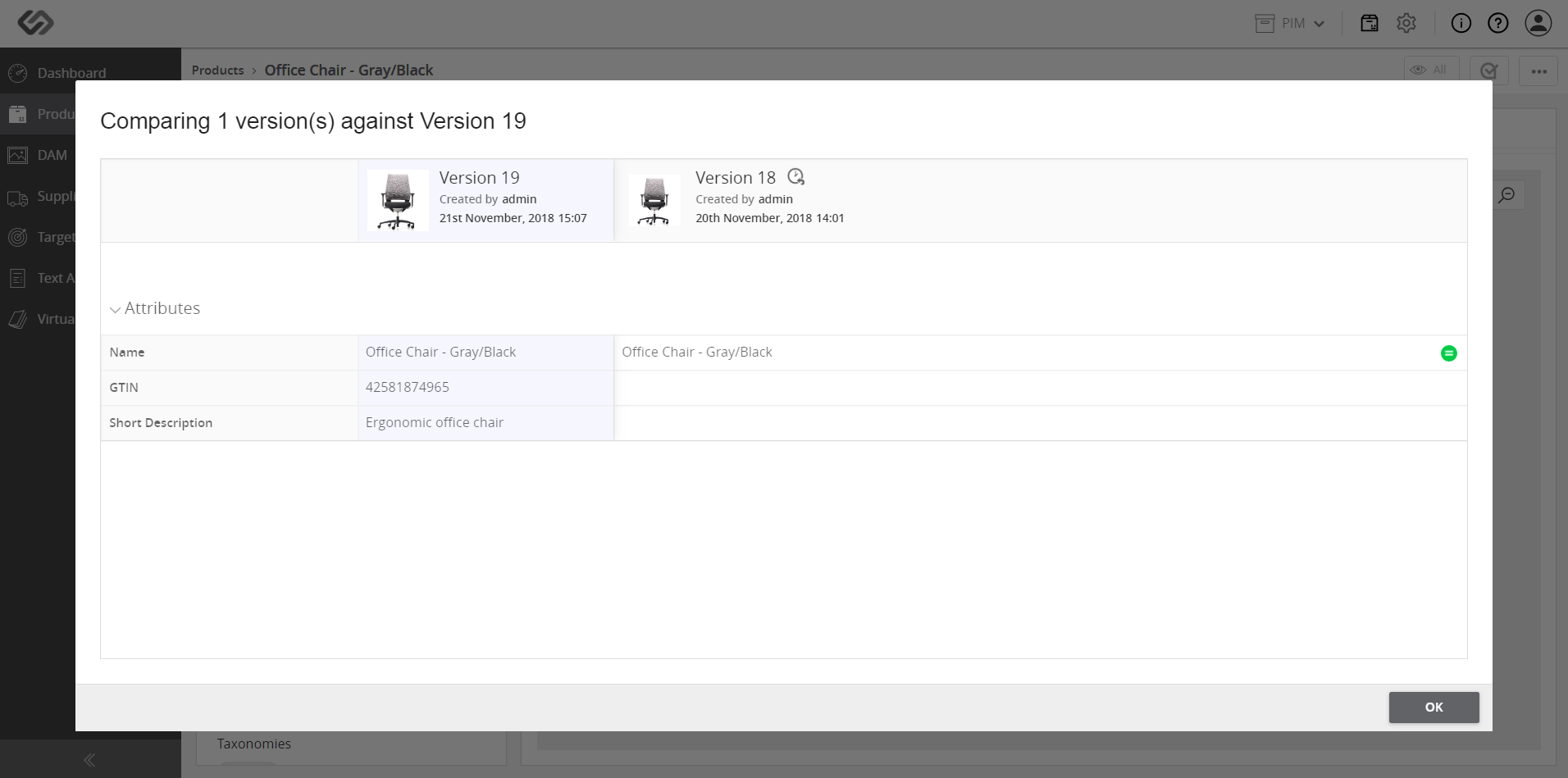Toggle the All visibility eye button

pos(1431,70)
